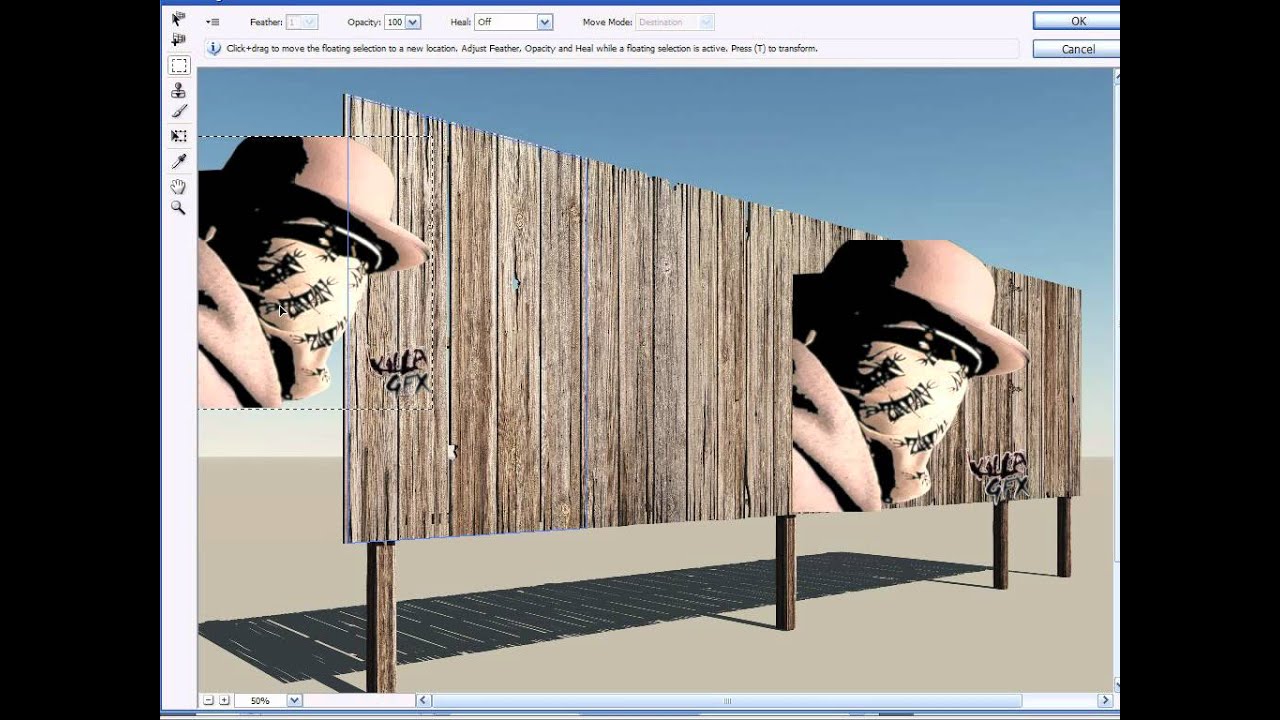This screenshot has width=1280, height=720.
Task: Select the Brush tool
Action: click(179, 112)
